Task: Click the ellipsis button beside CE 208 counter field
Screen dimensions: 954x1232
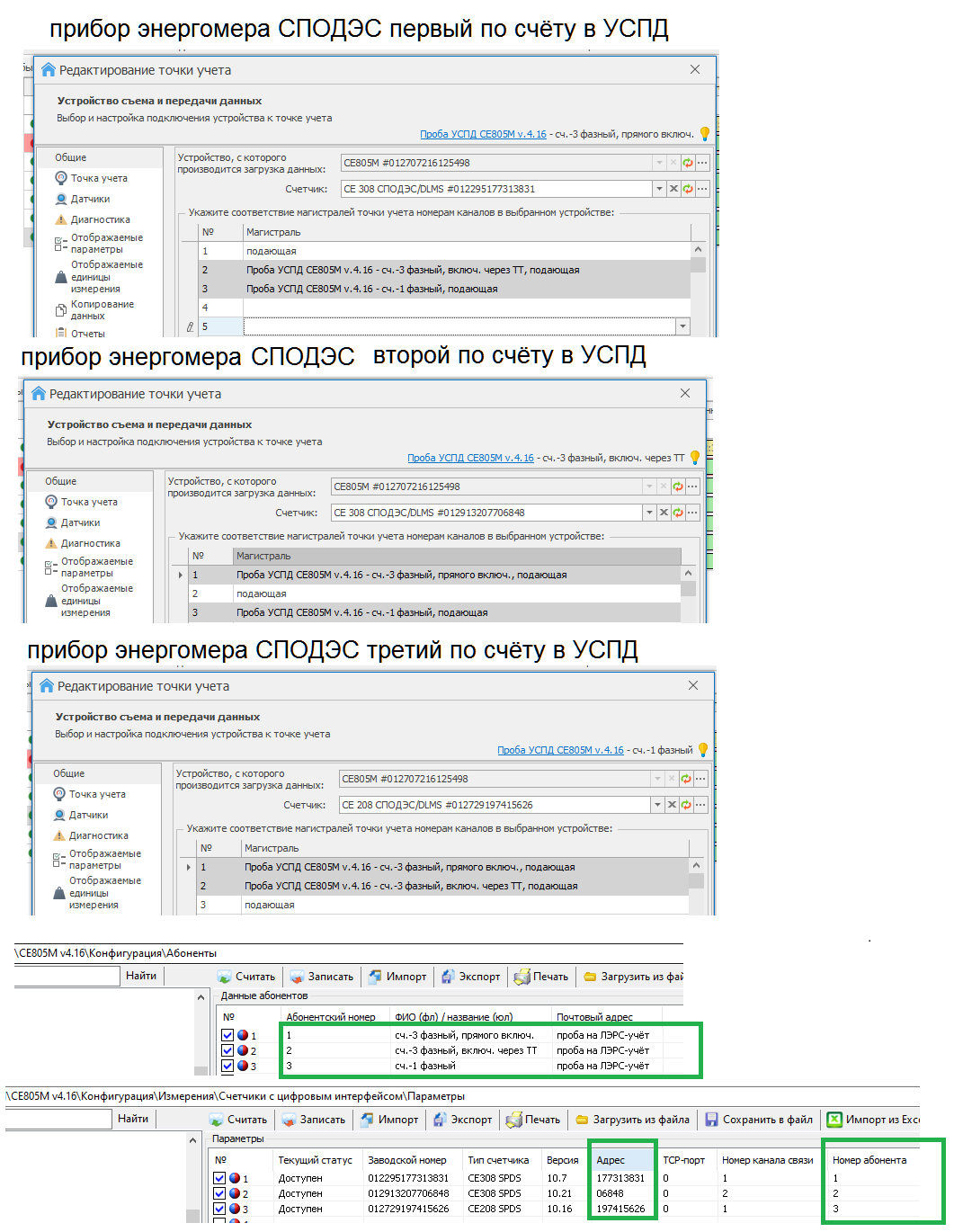Action: coord(700,805)
